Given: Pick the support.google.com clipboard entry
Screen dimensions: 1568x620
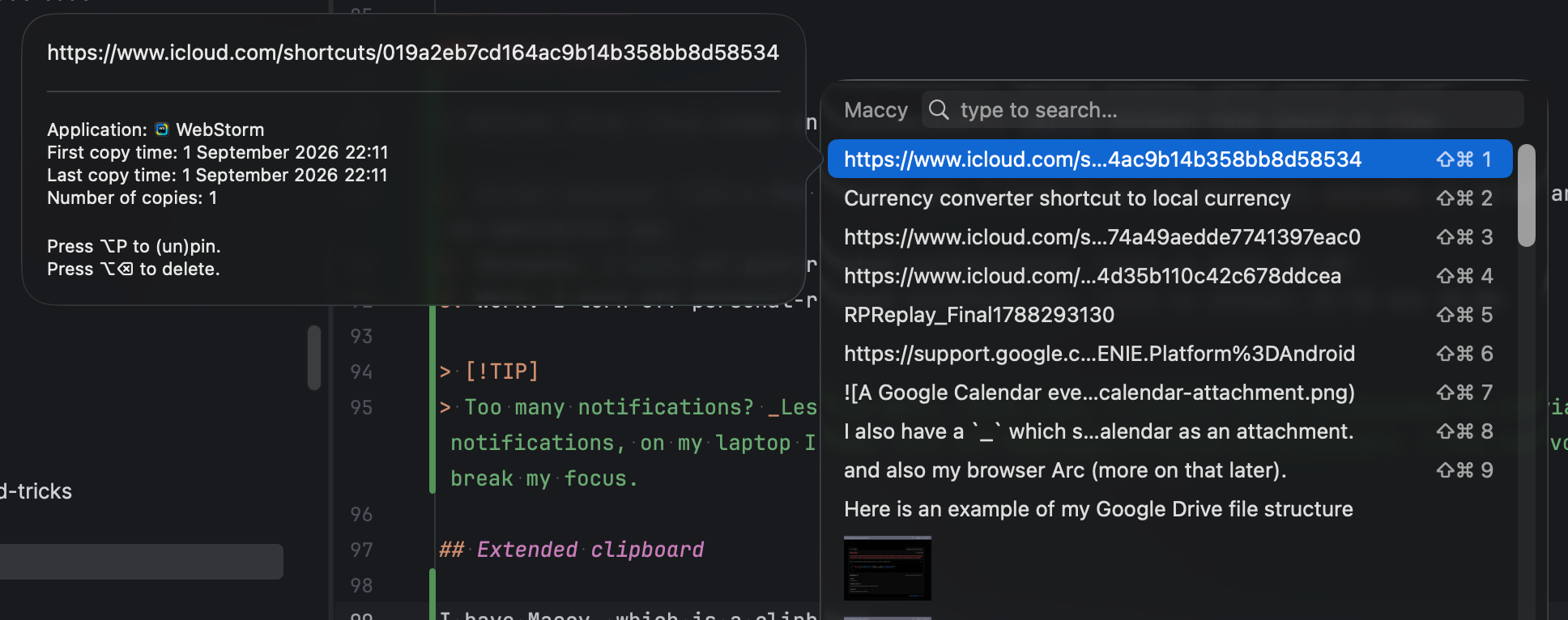Looking at the screenshot, I should [1170, 354].
